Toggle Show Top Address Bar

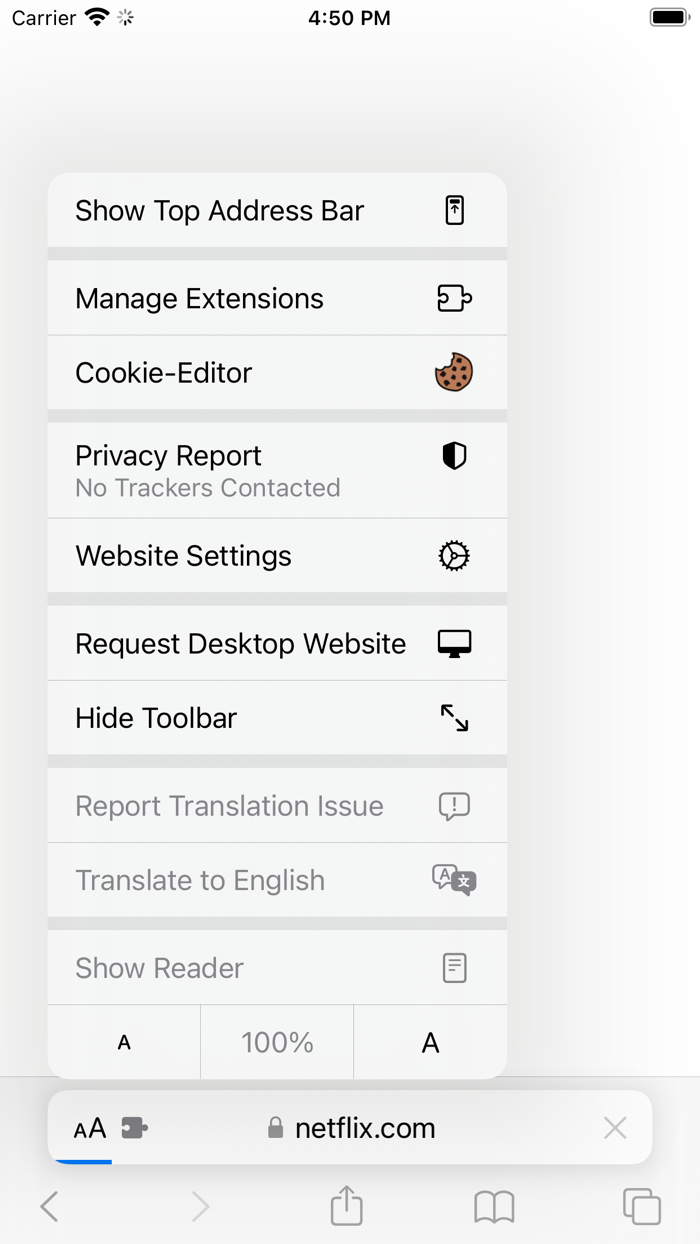277,210
